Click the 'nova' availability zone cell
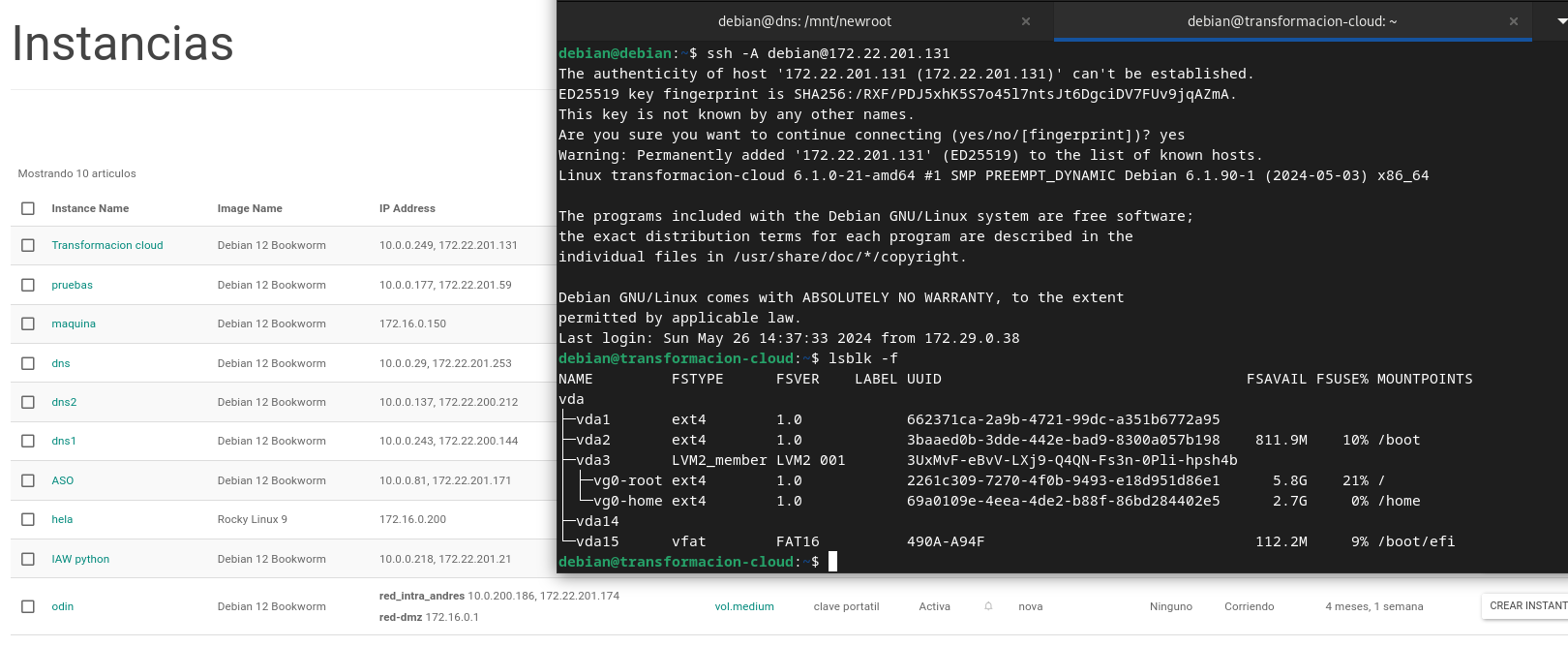The height and width of the screenshot is (647, 1568). tap(1031, 606)
